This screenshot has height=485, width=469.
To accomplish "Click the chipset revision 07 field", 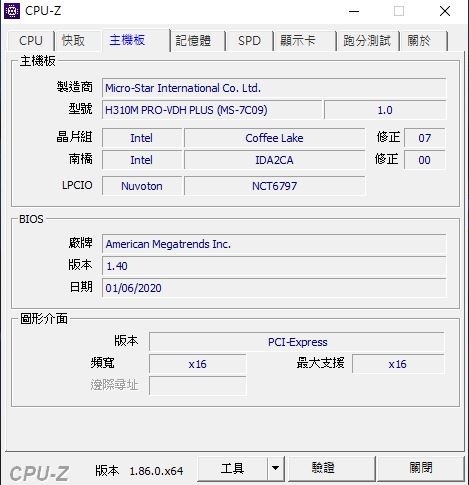I will [425, 138].
